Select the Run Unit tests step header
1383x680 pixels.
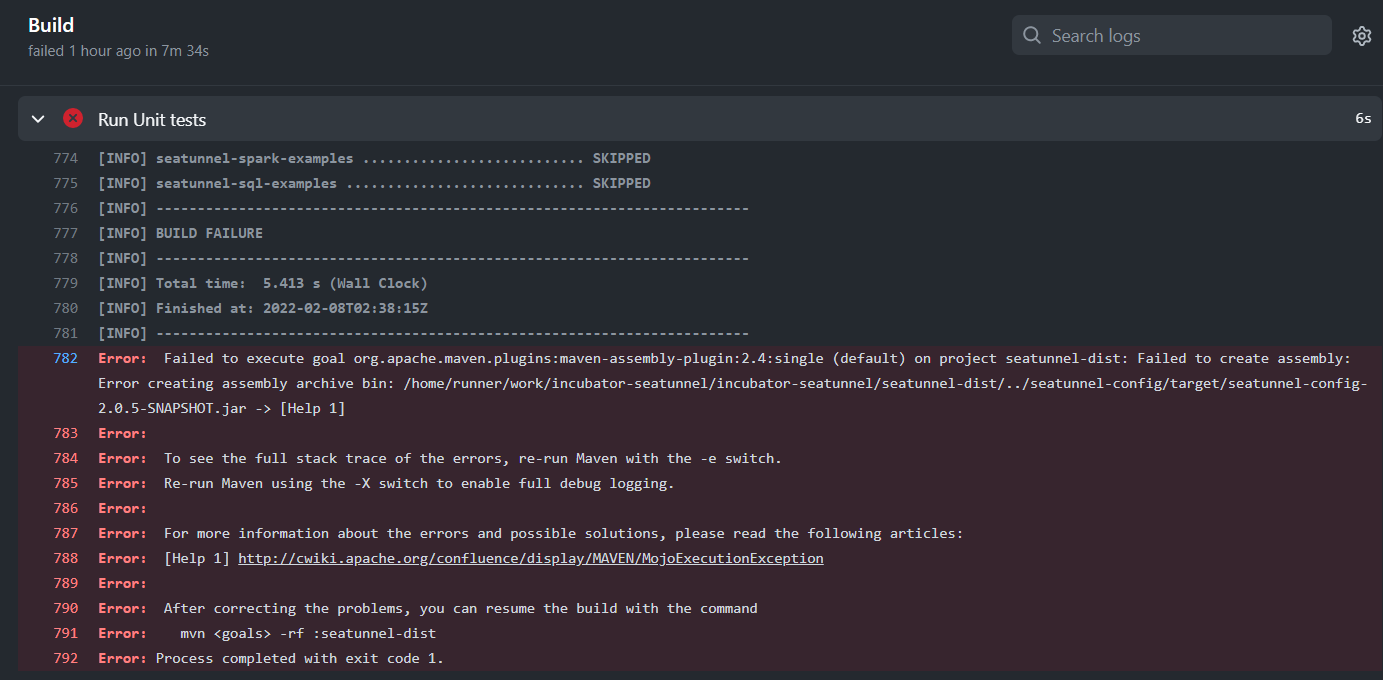(700, 119)
